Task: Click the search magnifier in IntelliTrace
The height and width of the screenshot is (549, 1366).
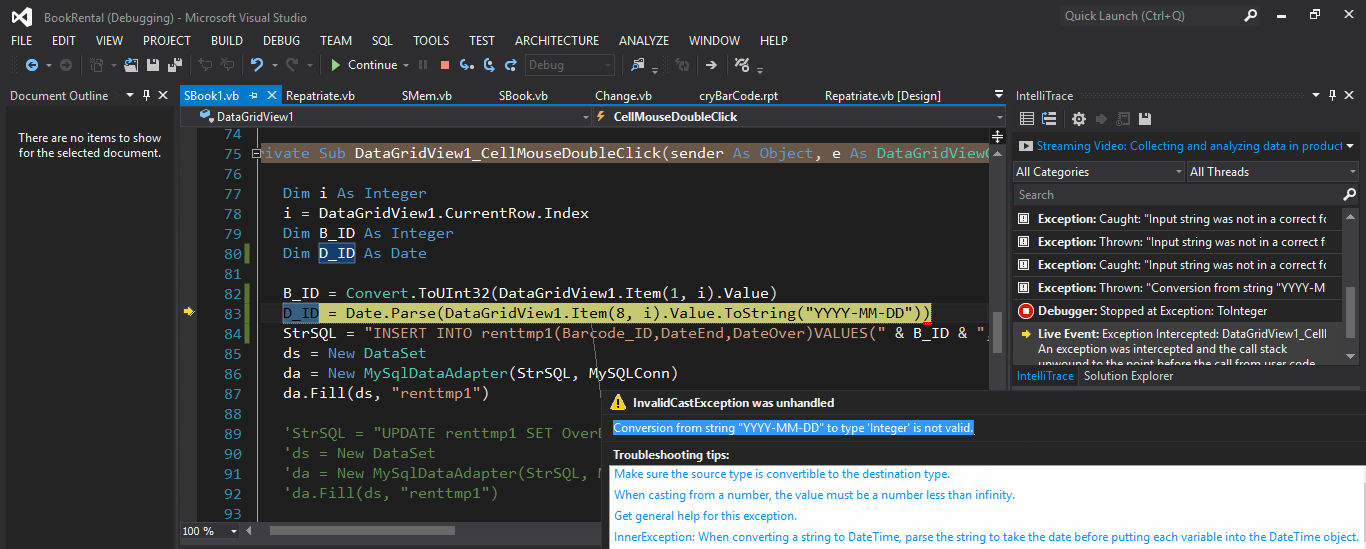Action: (1349, 195)
